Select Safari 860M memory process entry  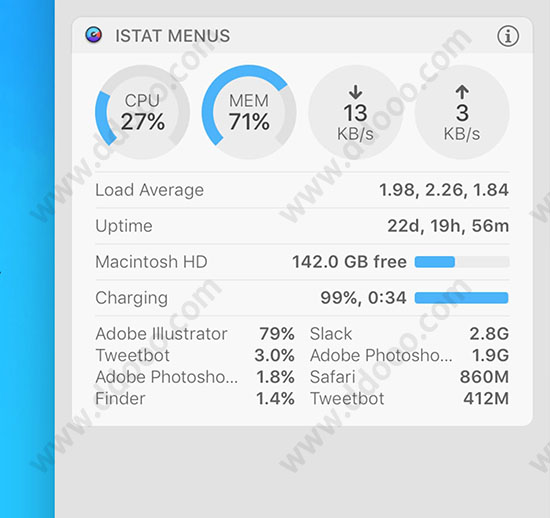(409, 377)
